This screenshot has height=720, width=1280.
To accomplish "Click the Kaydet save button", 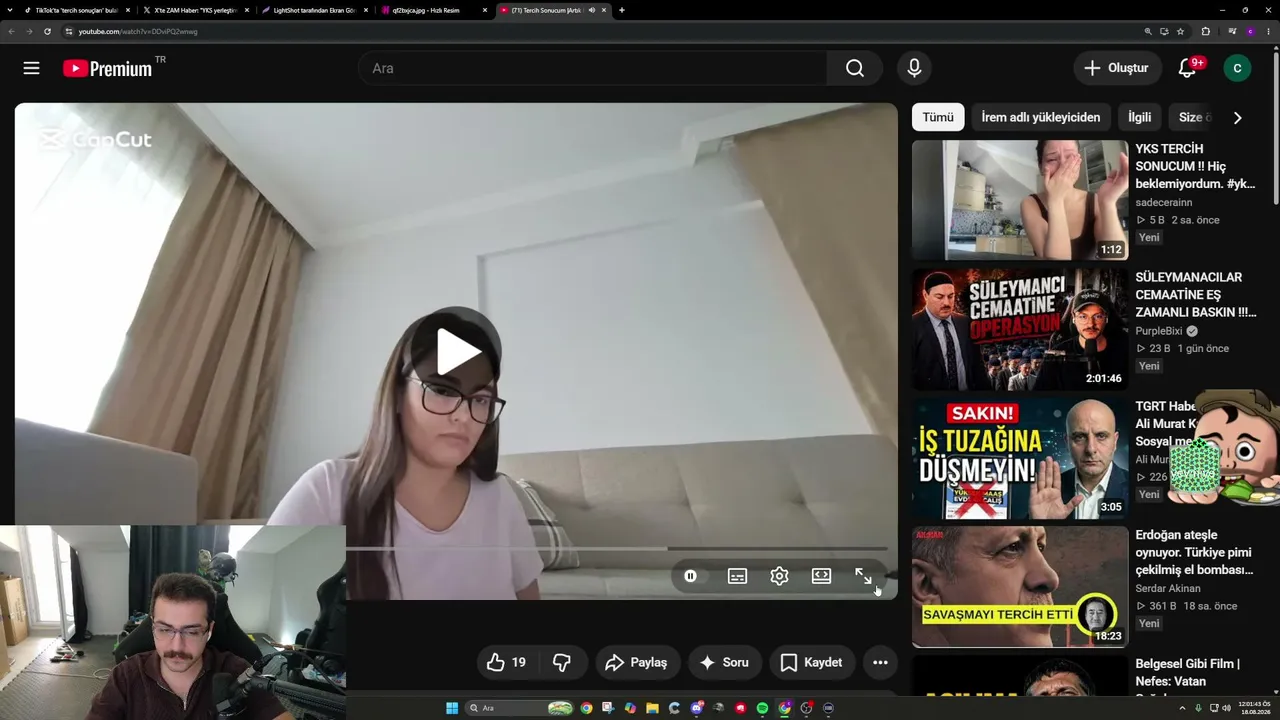I will click(811, 662).
